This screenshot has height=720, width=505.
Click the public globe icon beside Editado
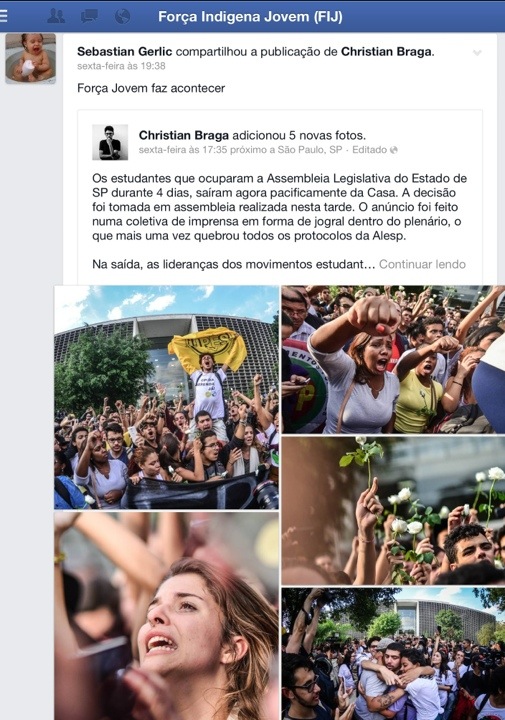click(393, 150)
